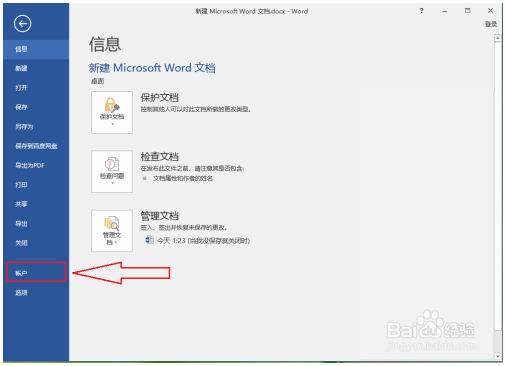Open the 管理文档 dropdown button
Image resolution: width=506 pixels, height=366 pixels.
pos(112,231)
